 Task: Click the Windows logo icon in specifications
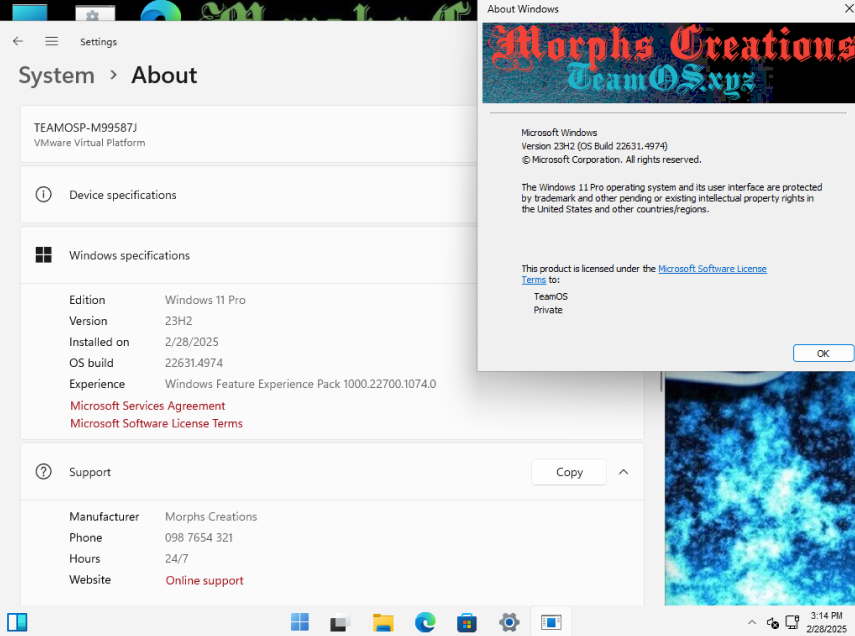pyautogui.click(x=44, y=255)
